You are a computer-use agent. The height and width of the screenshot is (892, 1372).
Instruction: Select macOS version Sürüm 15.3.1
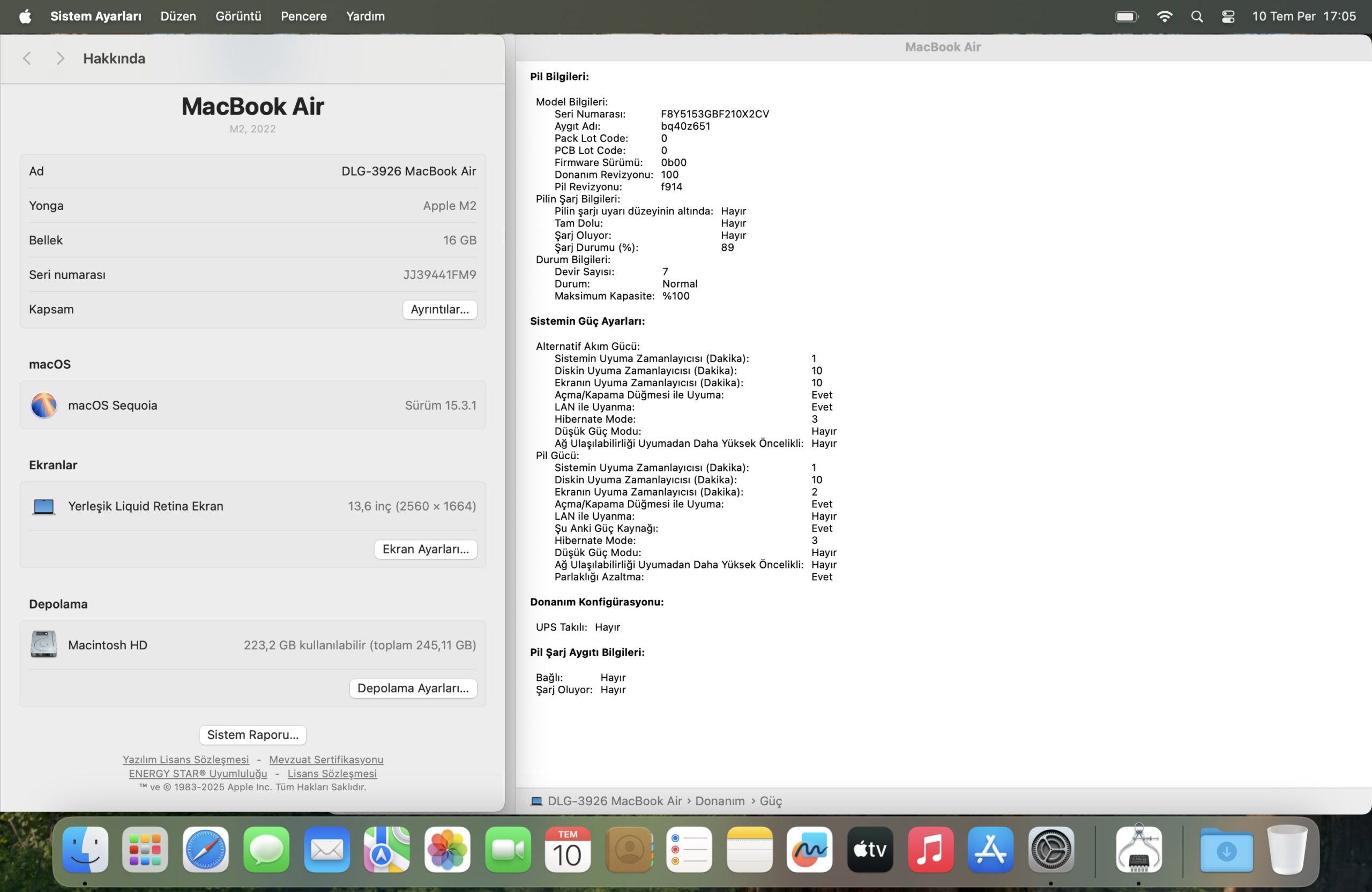441,405
